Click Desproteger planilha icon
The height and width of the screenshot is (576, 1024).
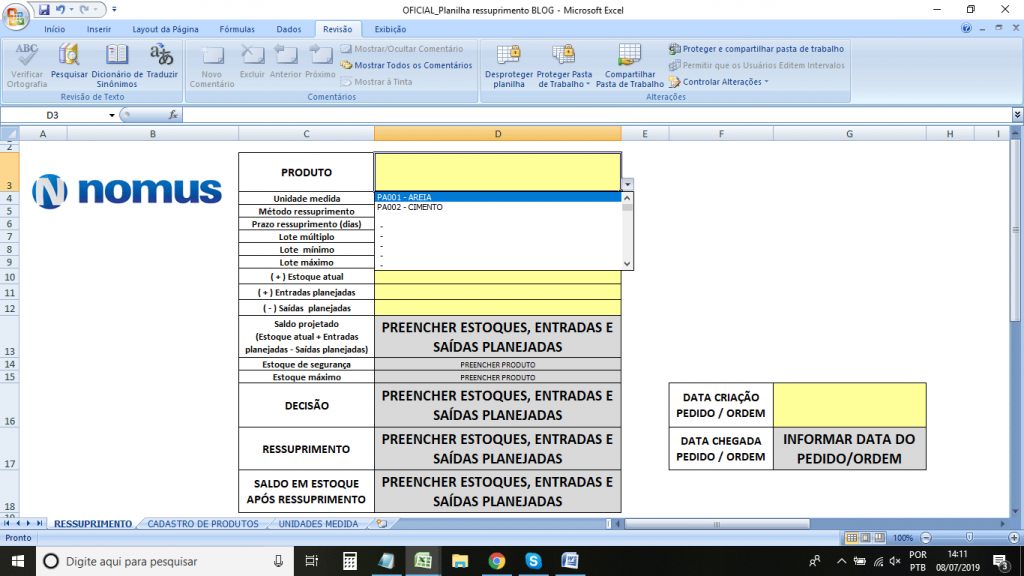click(508, 56)
